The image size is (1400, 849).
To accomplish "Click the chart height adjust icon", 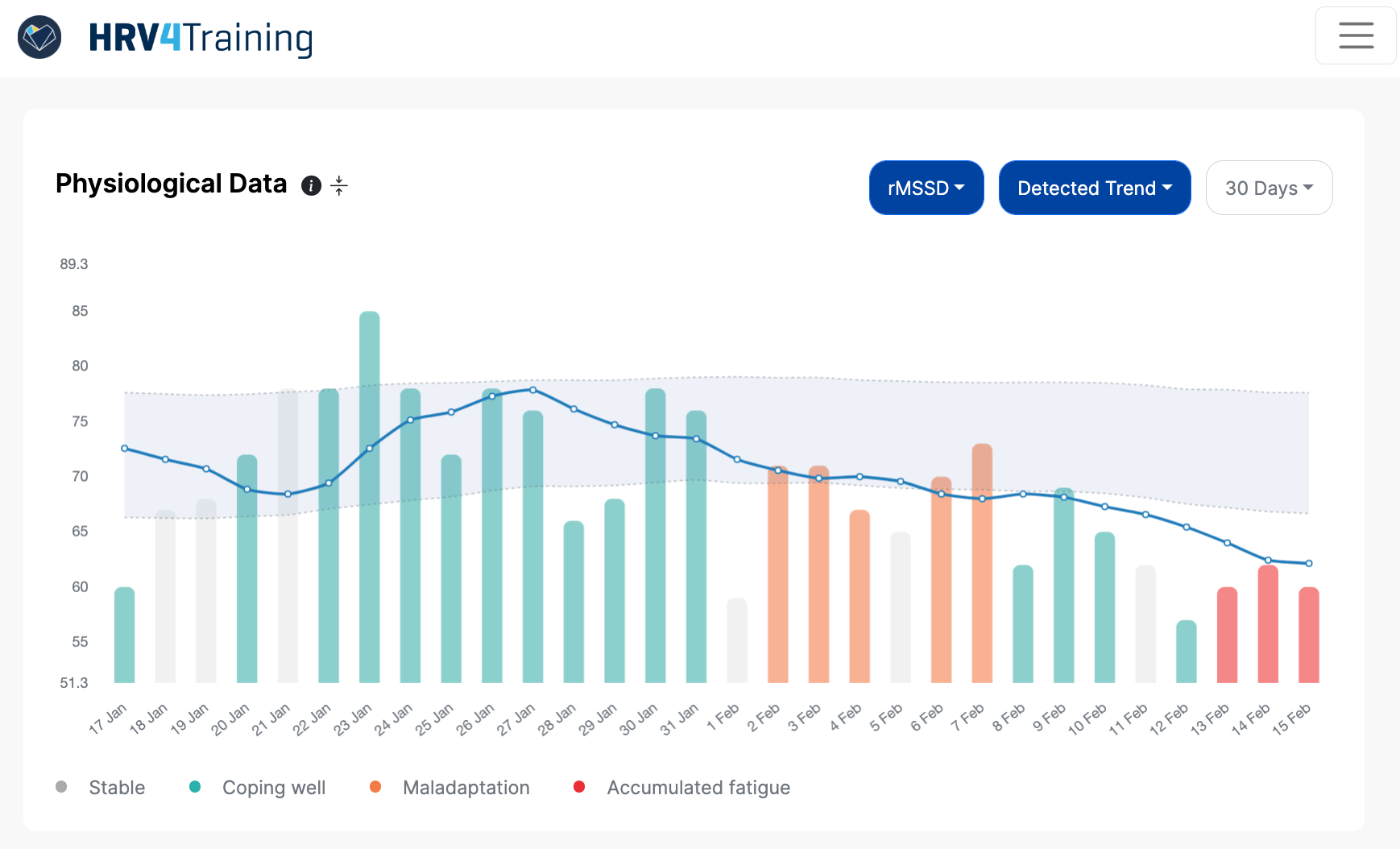I will 339,185.
